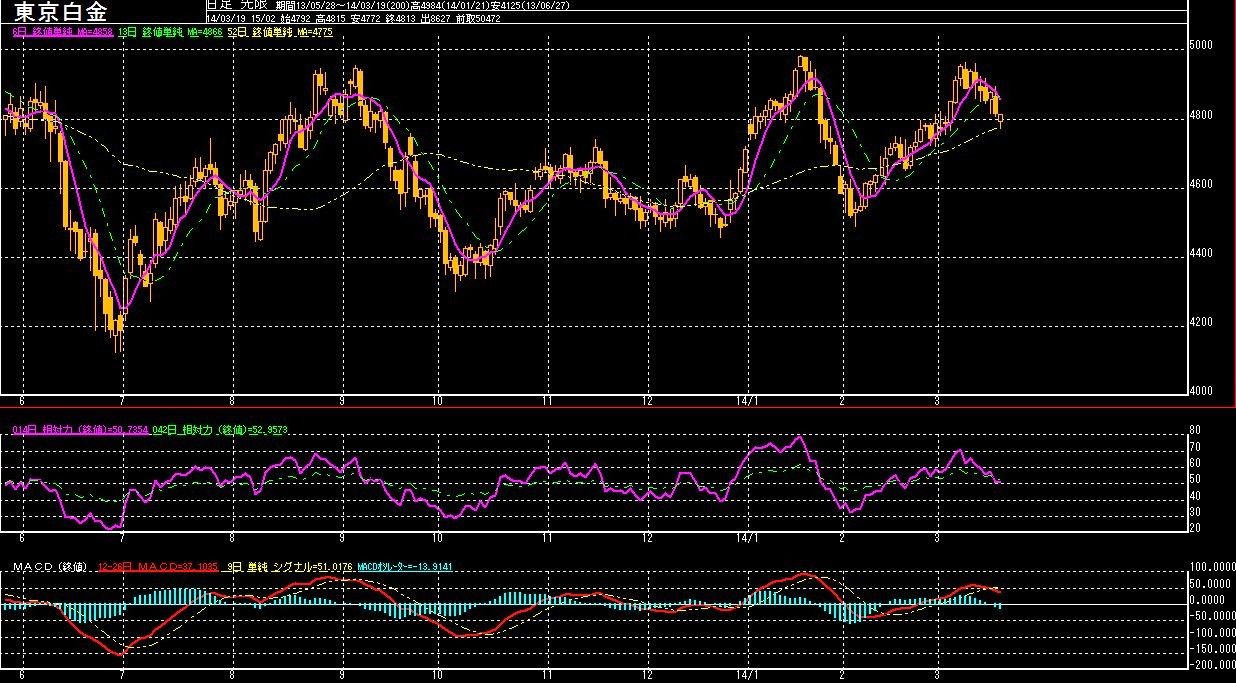Click the 4600 price axis label
Viewport: 1236px width, 683px height.
tap(1203, 185)
